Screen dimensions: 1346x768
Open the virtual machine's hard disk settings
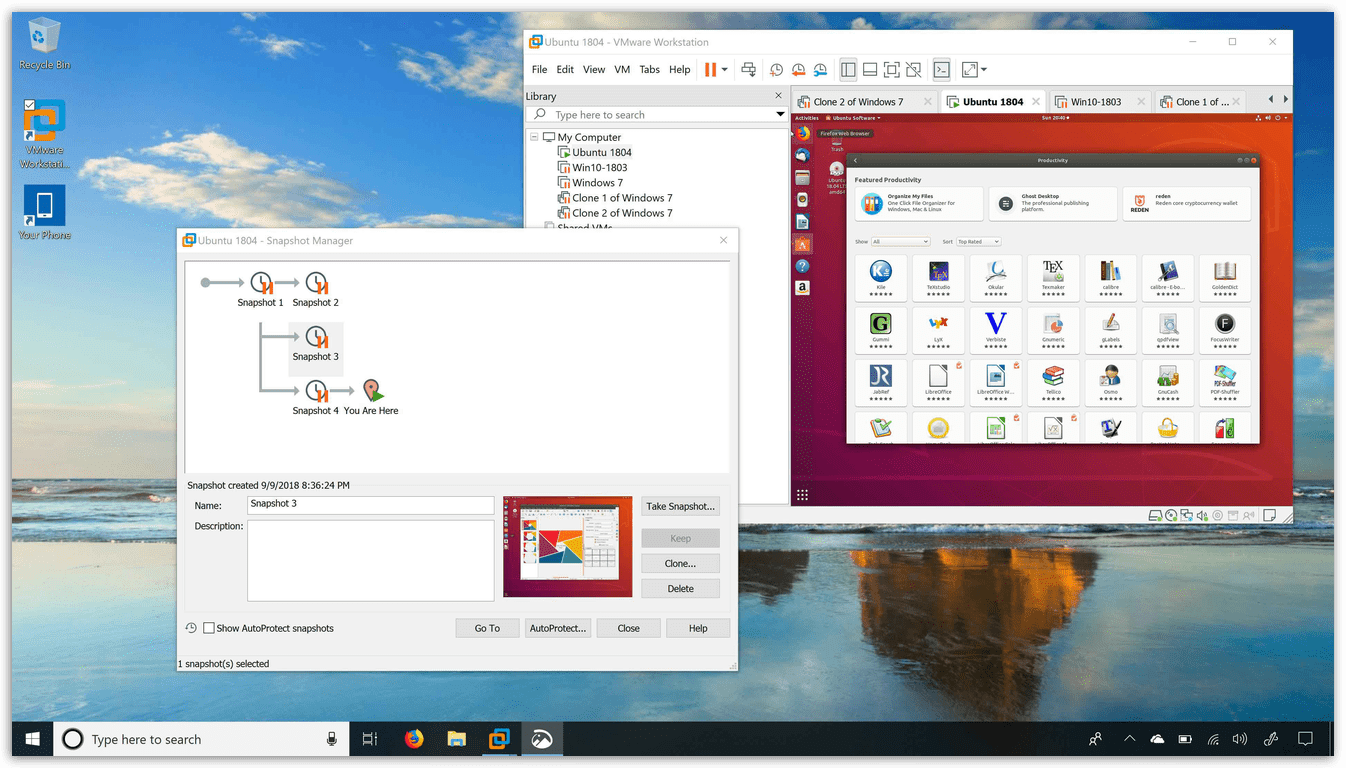click(x=1154, y=516)
